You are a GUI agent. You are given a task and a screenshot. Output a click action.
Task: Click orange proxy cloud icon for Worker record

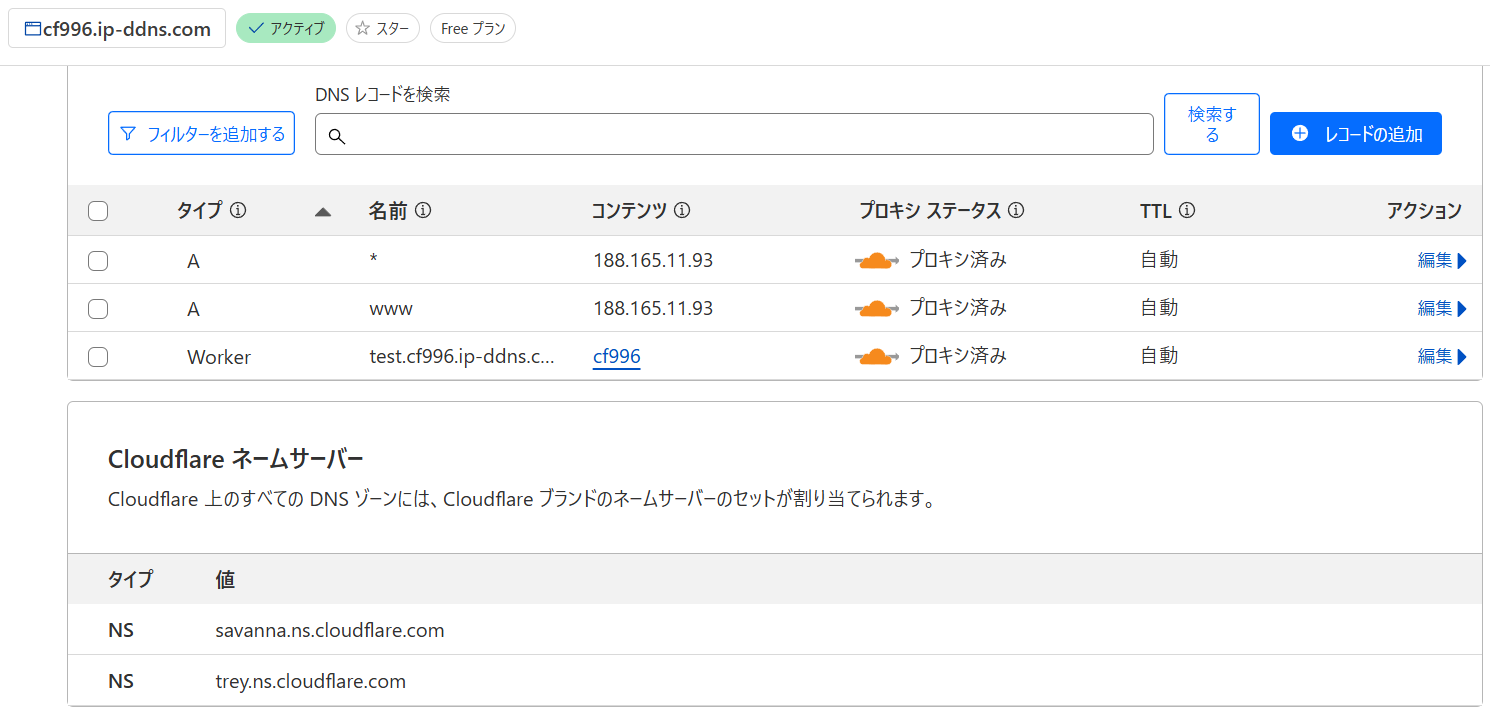tap(876, 357)
